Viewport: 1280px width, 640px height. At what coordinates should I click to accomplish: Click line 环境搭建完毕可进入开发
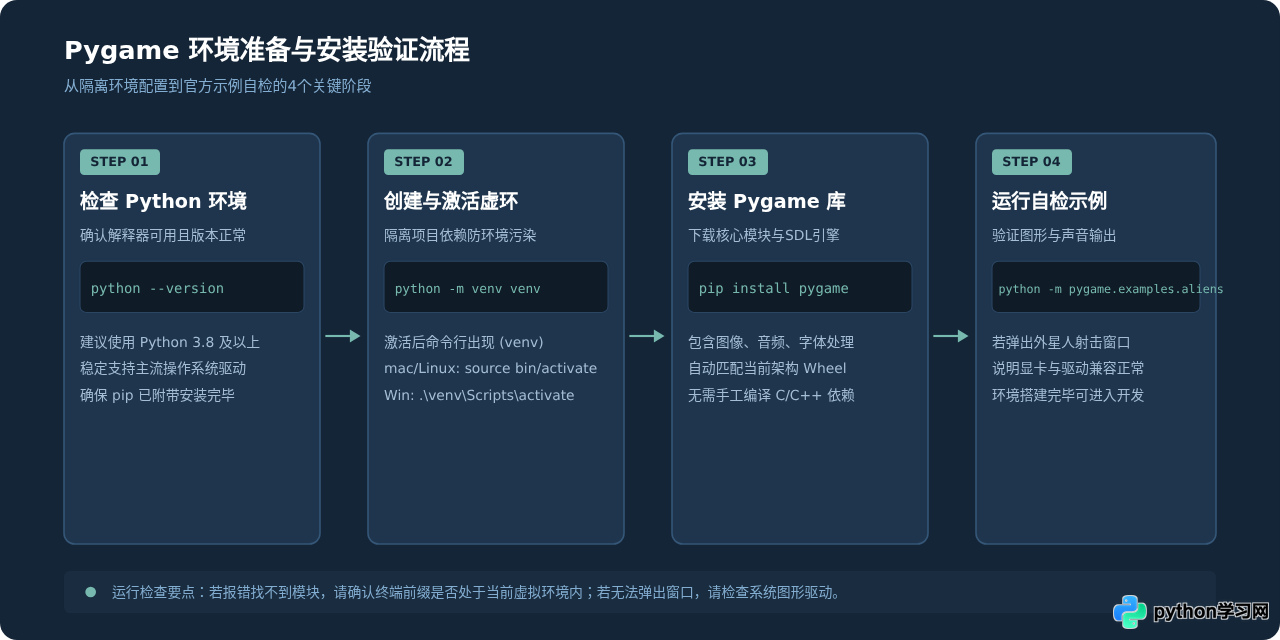[x=1068, y=395]
